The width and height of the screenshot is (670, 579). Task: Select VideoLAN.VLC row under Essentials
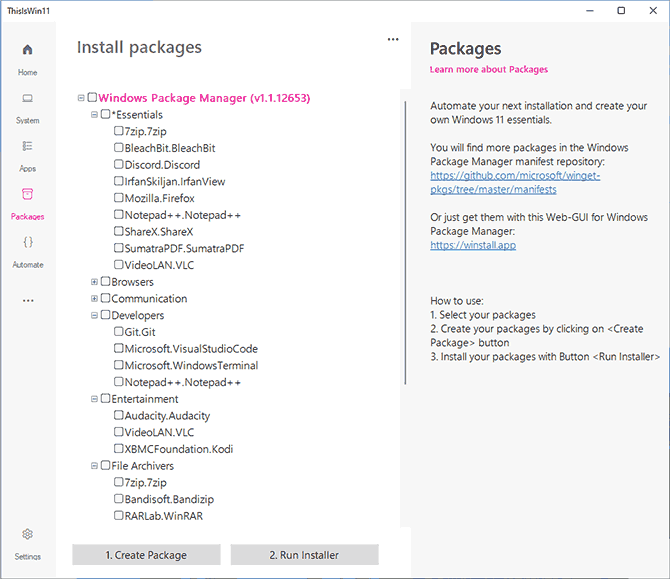click(x=159, y=265)
